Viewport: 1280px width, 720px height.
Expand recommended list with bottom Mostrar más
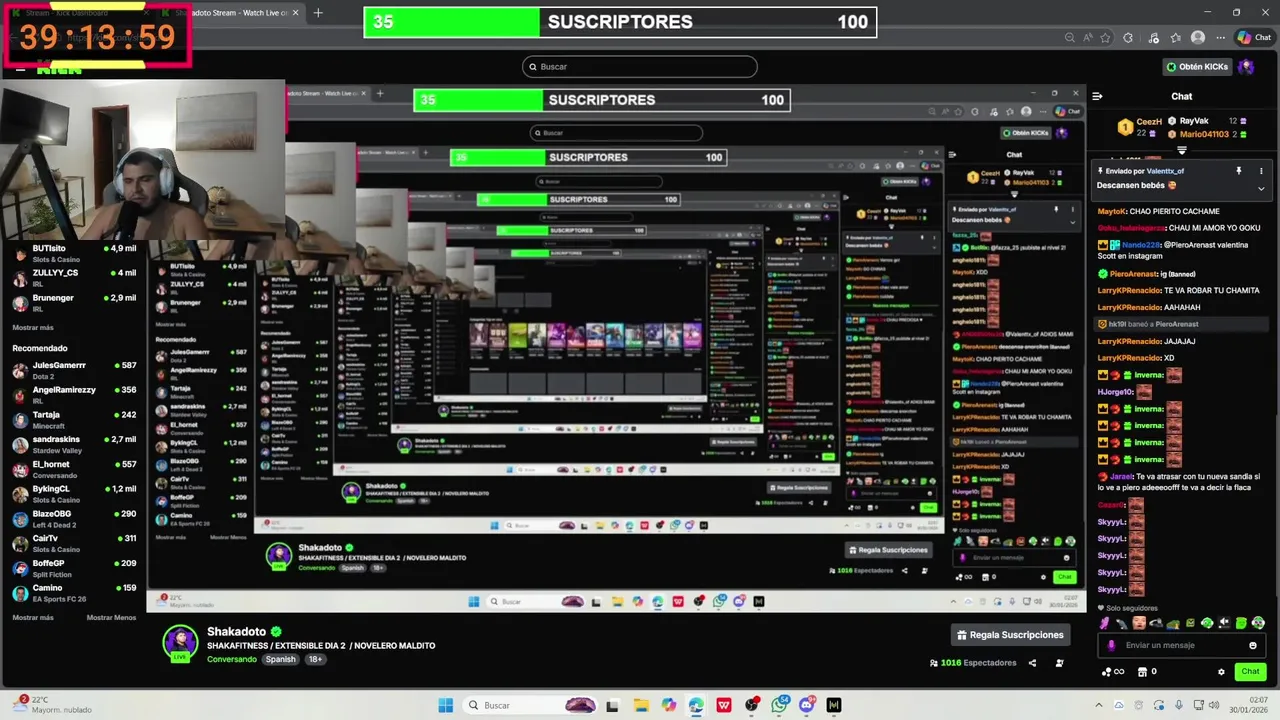(x=33, y=617)
